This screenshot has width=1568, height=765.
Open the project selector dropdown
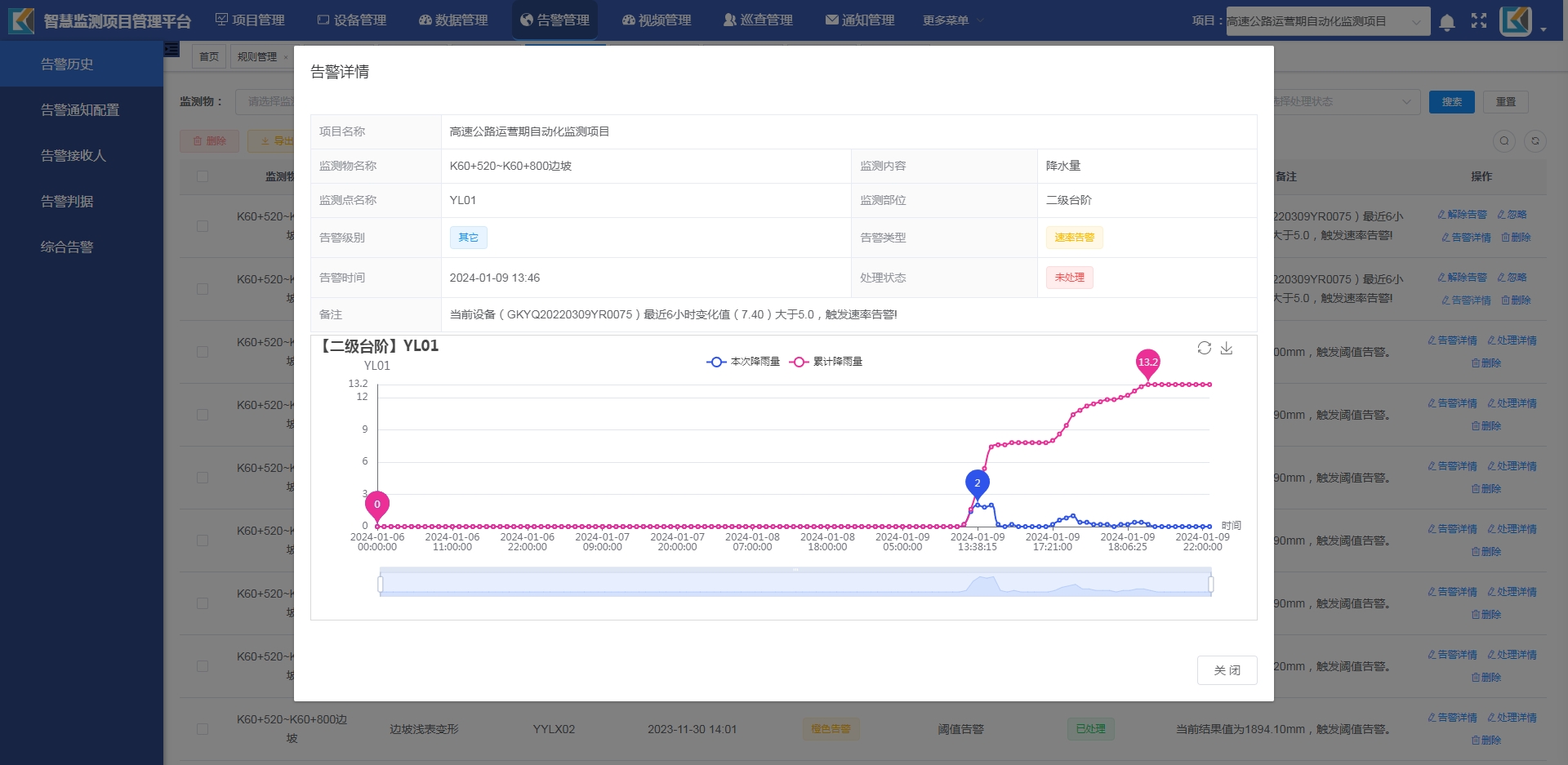1327,21
